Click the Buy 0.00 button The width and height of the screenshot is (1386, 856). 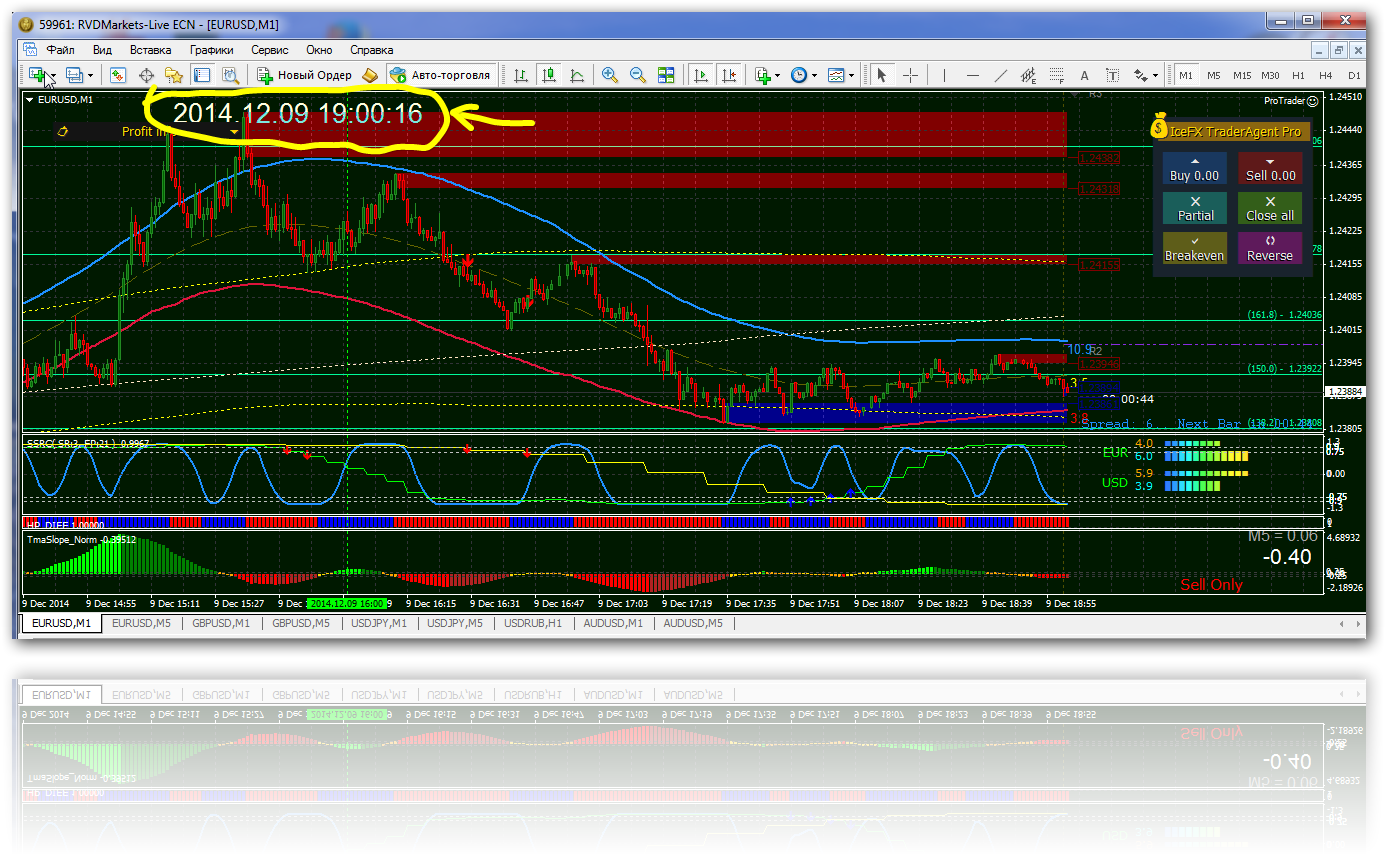[x=1195, y=168]
